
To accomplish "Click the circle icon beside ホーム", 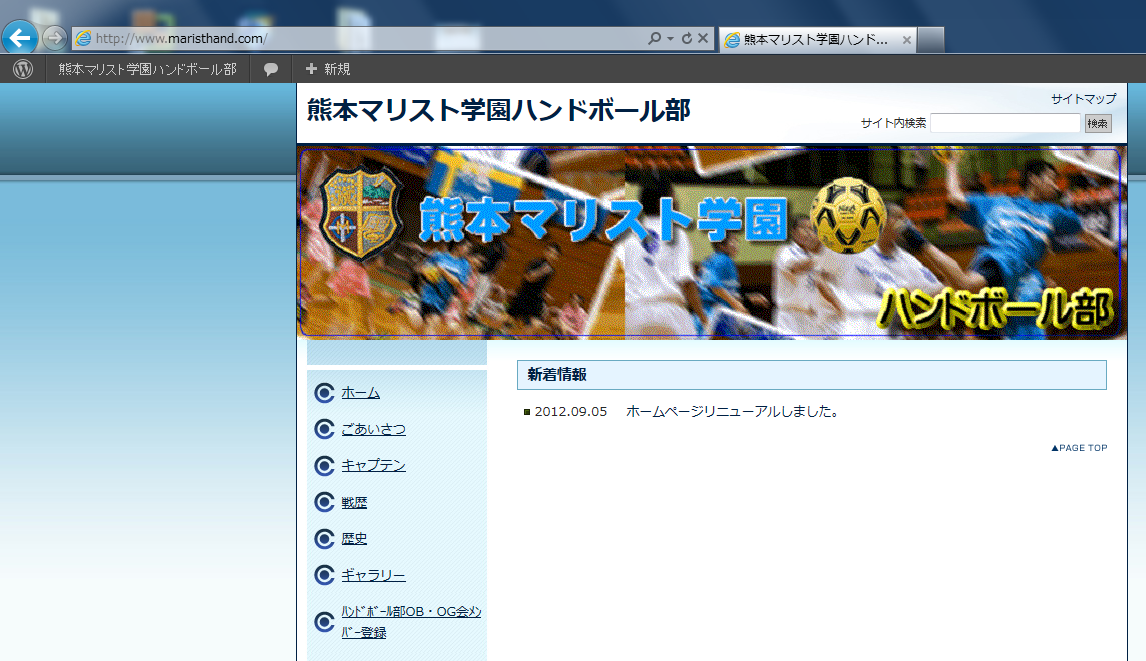I will (325, 393).
